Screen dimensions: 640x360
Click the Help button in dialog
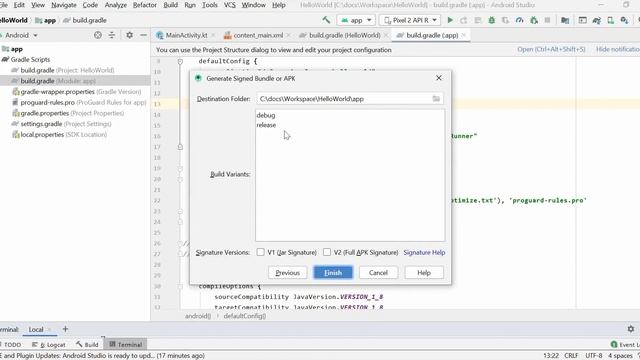pyautogui.click(x=424, y=273)
